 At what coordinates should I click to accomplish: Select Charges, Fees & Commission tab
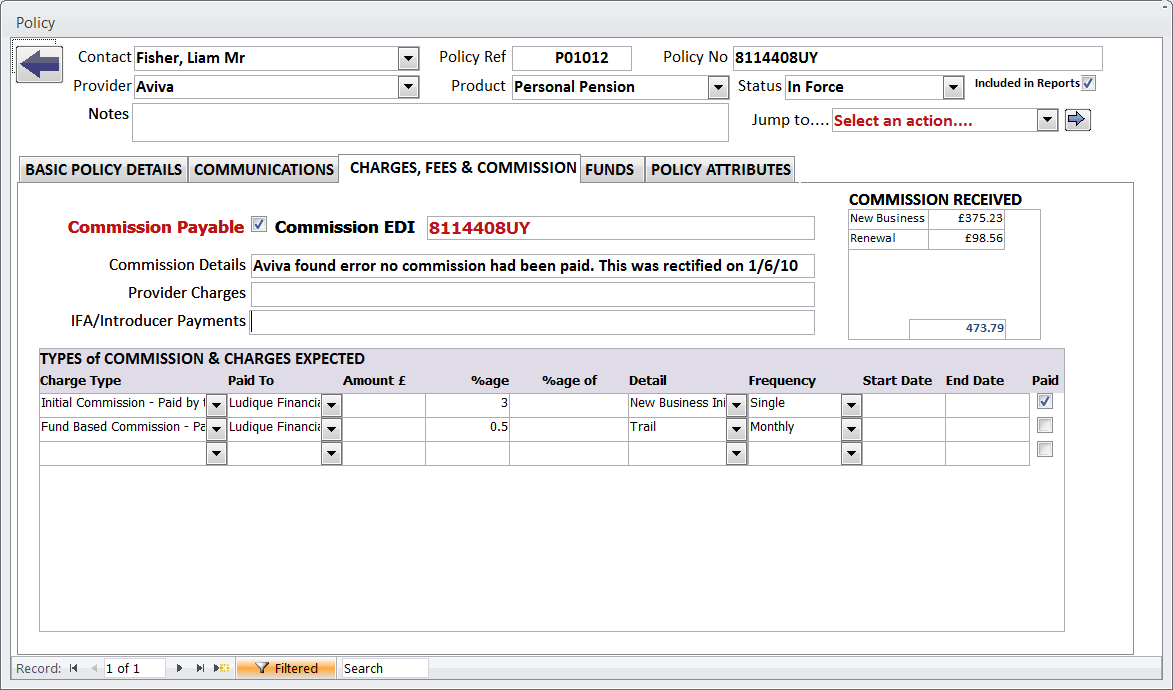[x=462, y=168]
